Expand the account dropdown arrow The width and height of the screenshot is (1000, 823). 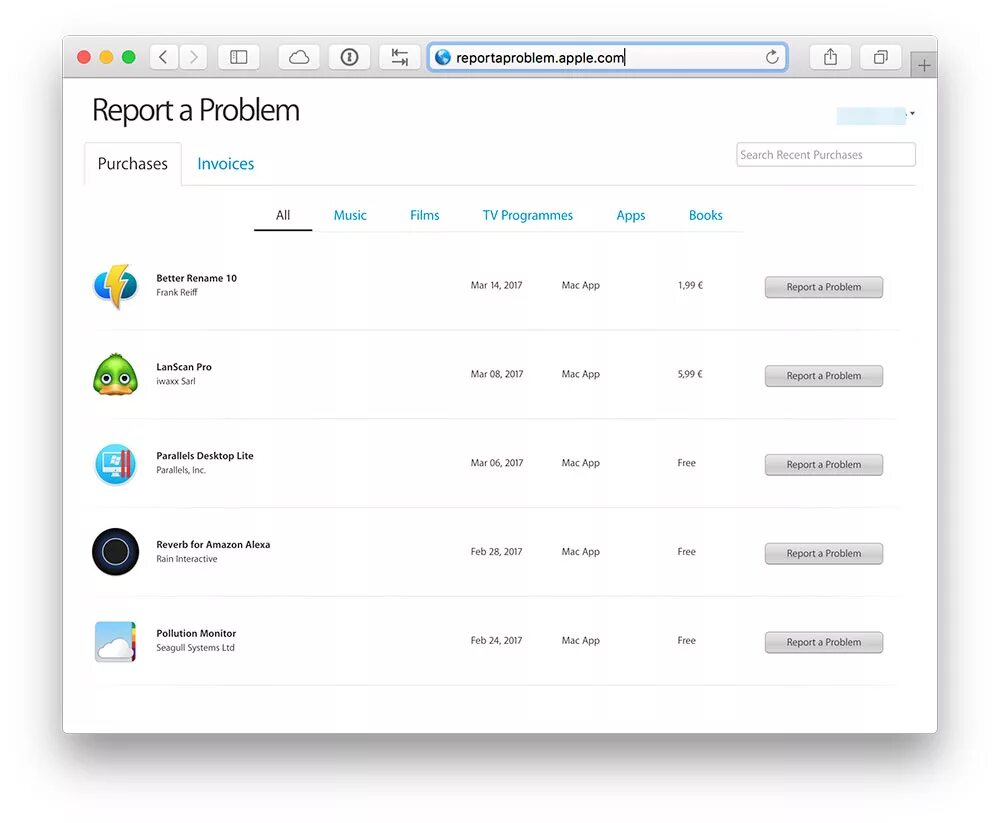[x=913, y=114]
